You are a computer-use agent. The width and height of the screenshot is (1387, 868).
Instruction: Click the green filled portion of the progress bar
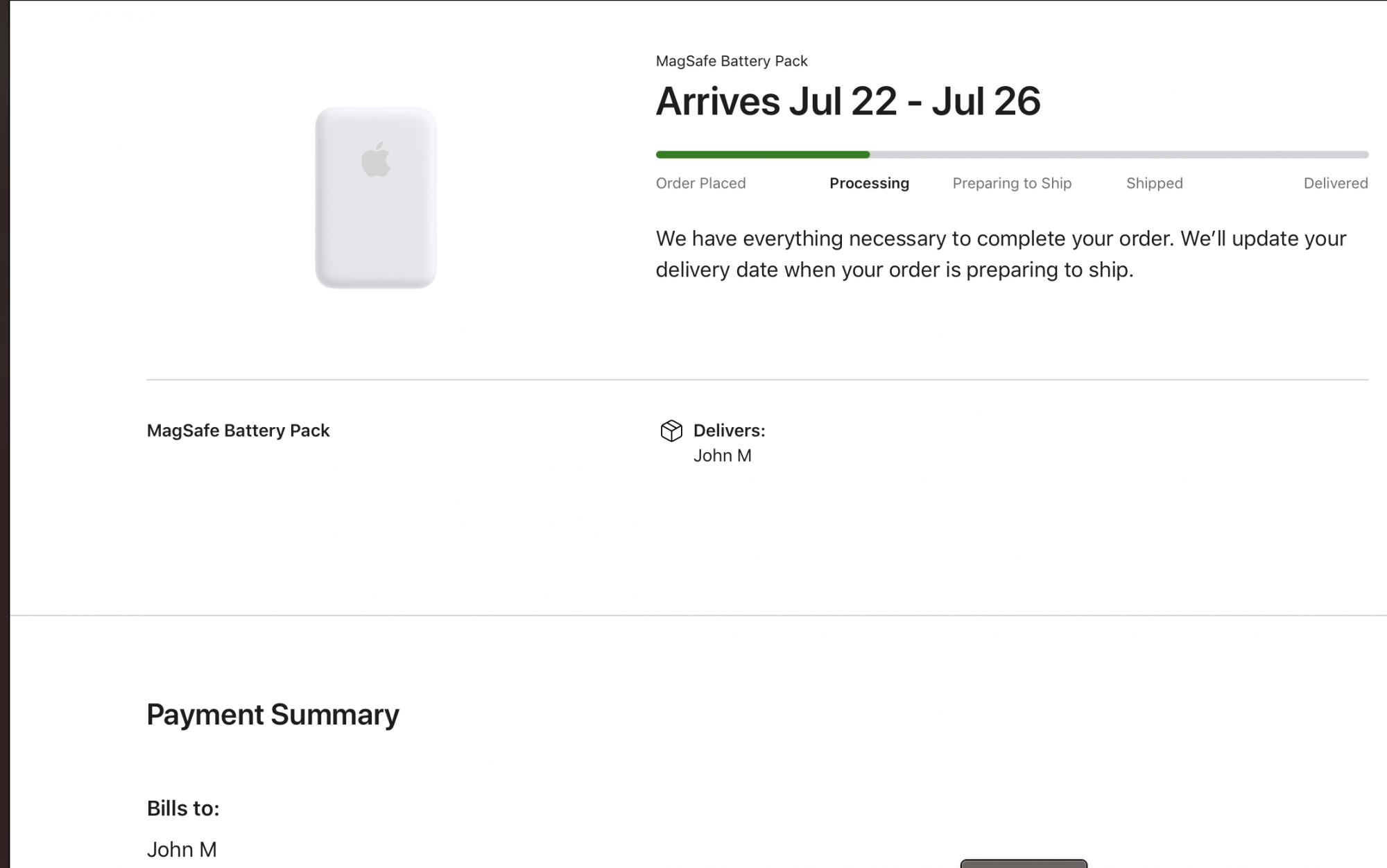pos(762,155)
